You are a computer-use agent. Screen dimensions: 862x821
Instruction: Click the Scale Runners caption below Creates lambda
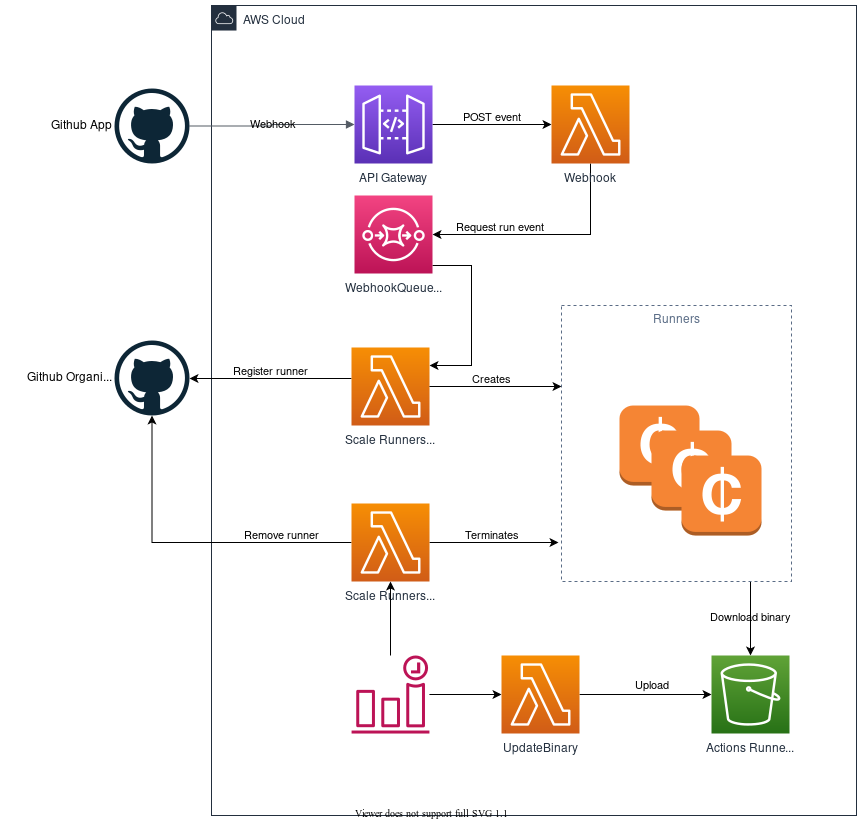[x=390, y=440]
